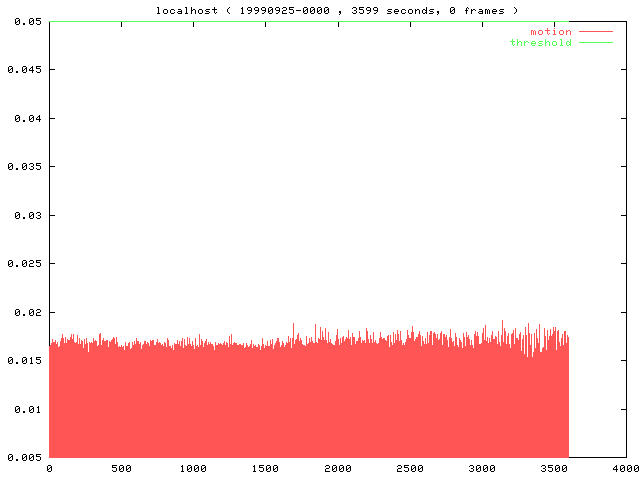Click the "19990925-0000" timestamp in the title
The image size is (640, 480).
(281, 10)
